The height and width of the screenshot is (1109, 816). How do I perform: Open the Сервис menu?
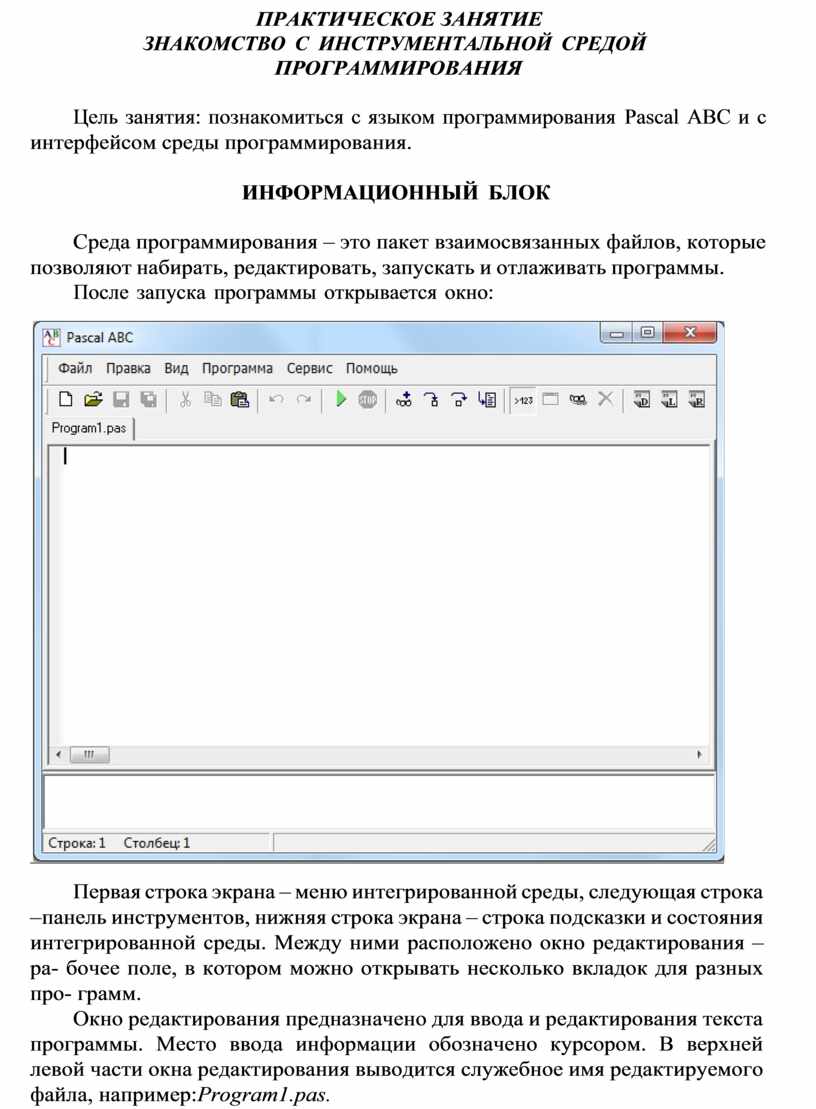point(309,368)
